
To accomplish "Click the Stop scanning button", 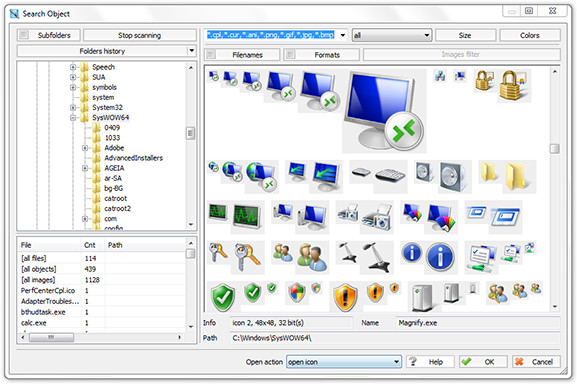I will point(139,35).
